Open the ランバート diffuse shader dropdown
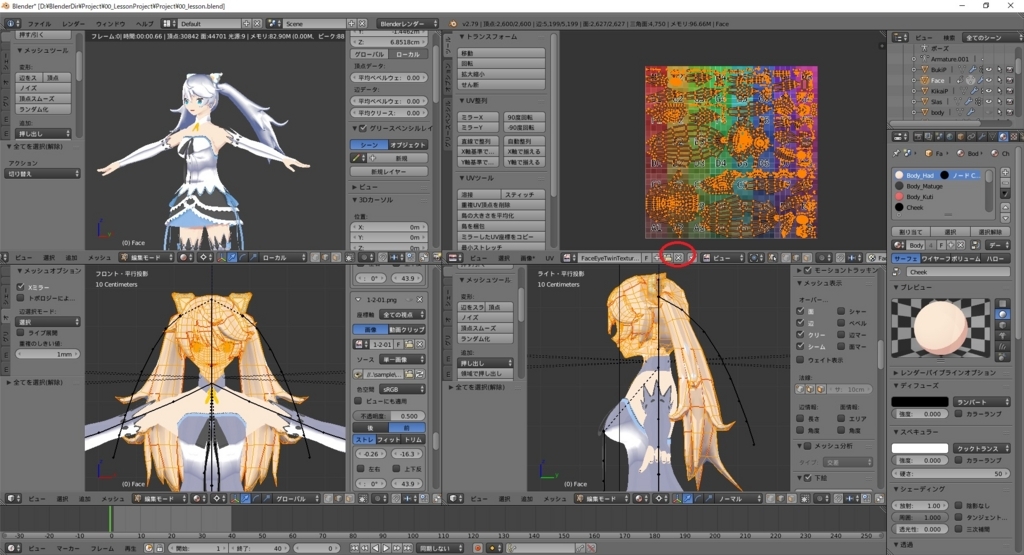 [x=982, y=402]
